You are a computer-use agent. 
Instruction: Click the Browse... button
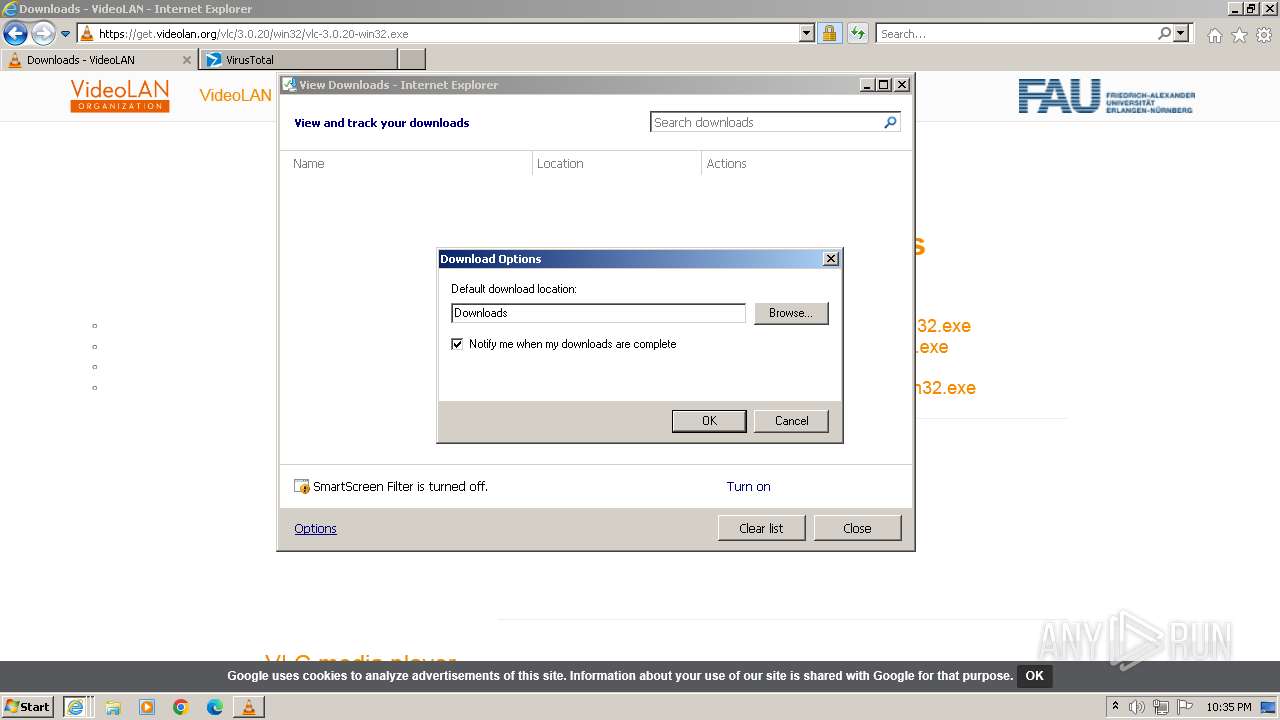[x=791, y=313]
